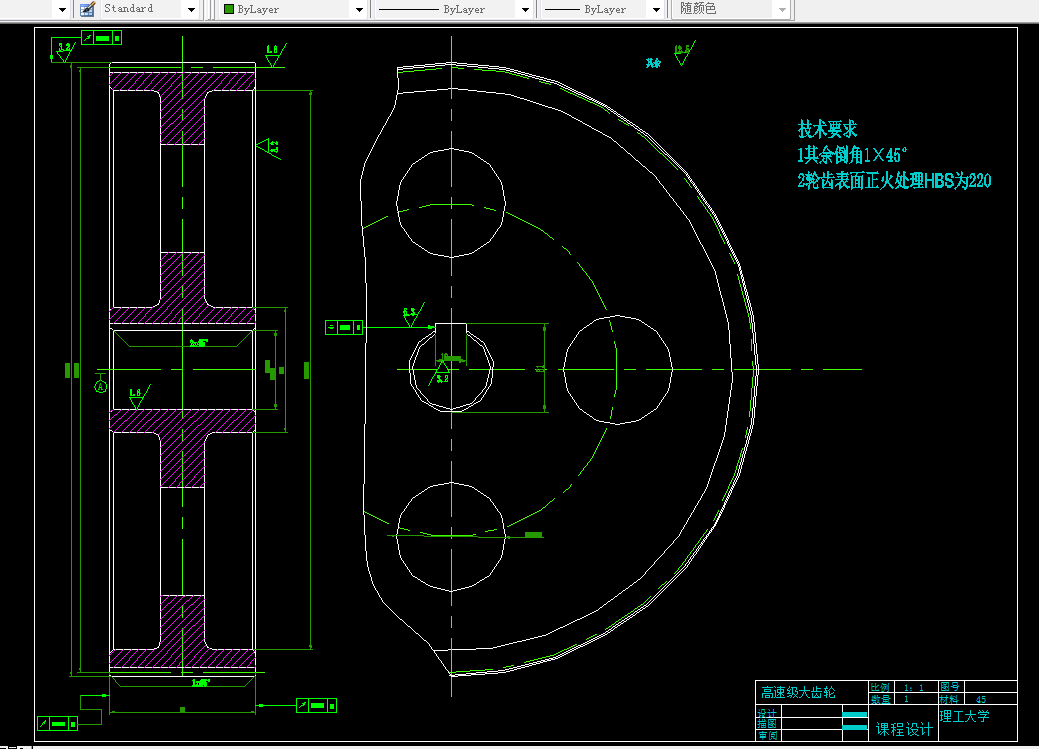
Task: Open the long-line ByLayer linetype dropdown
Action: 453,9
